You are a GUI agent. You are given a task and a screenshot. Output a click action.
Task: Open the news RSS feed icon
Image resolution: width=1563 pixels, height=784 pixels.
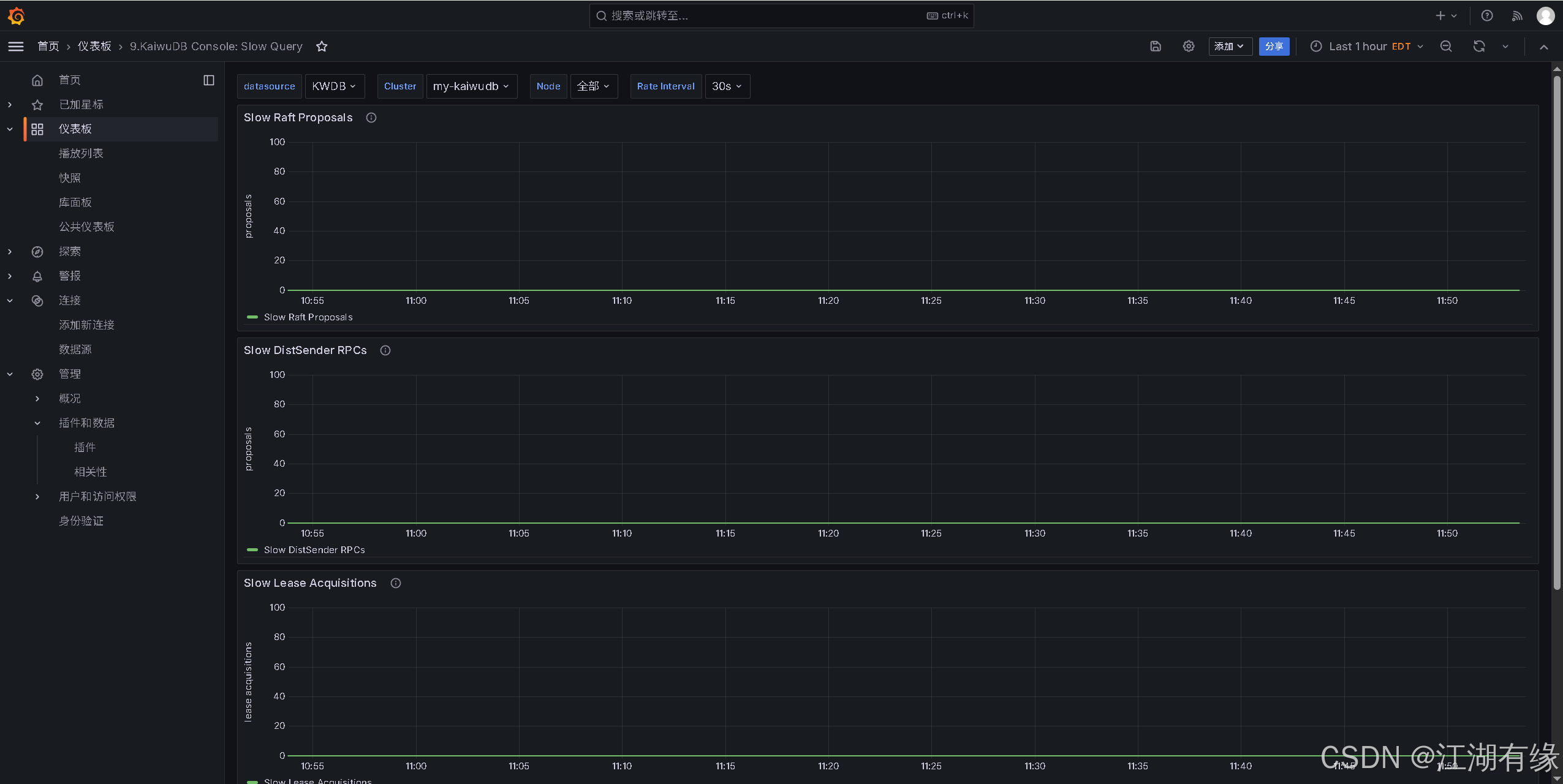coord(1517,16)
